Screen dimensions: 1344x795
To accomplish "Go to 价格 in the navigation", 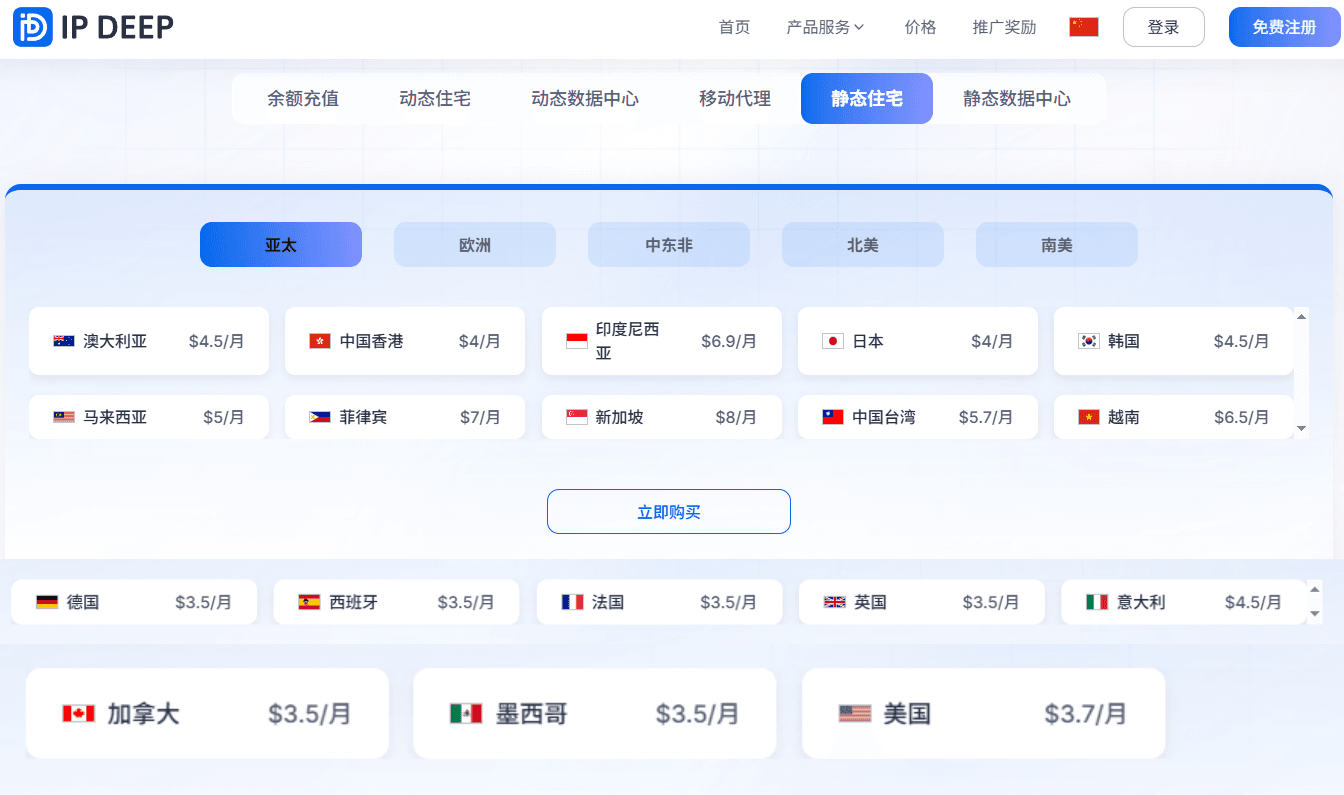I will (x=920, y=27).
